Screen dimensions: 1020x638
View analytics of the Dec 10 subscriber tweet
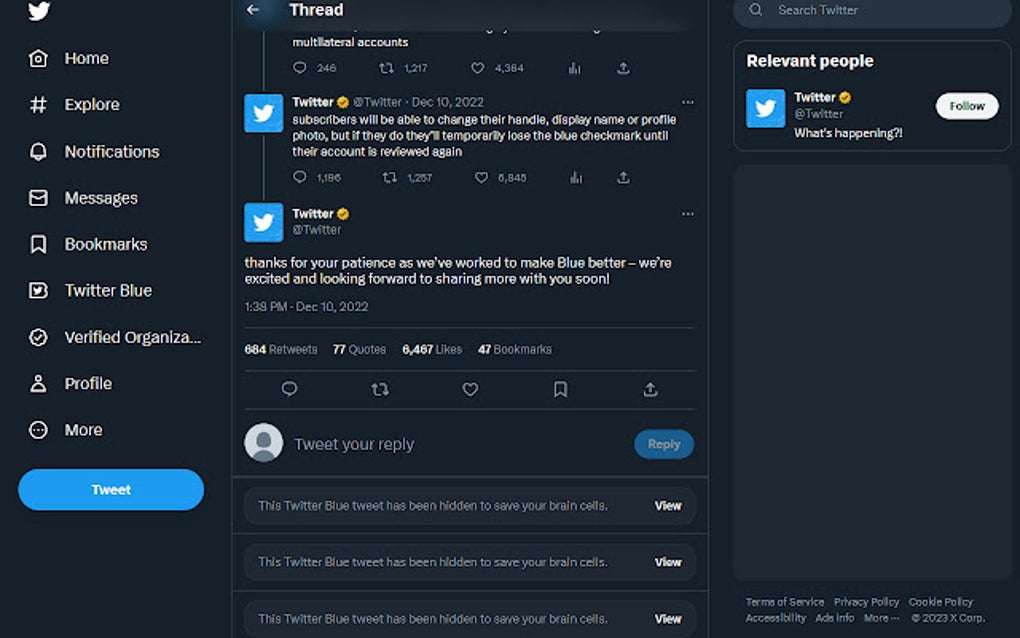point(575,177)
